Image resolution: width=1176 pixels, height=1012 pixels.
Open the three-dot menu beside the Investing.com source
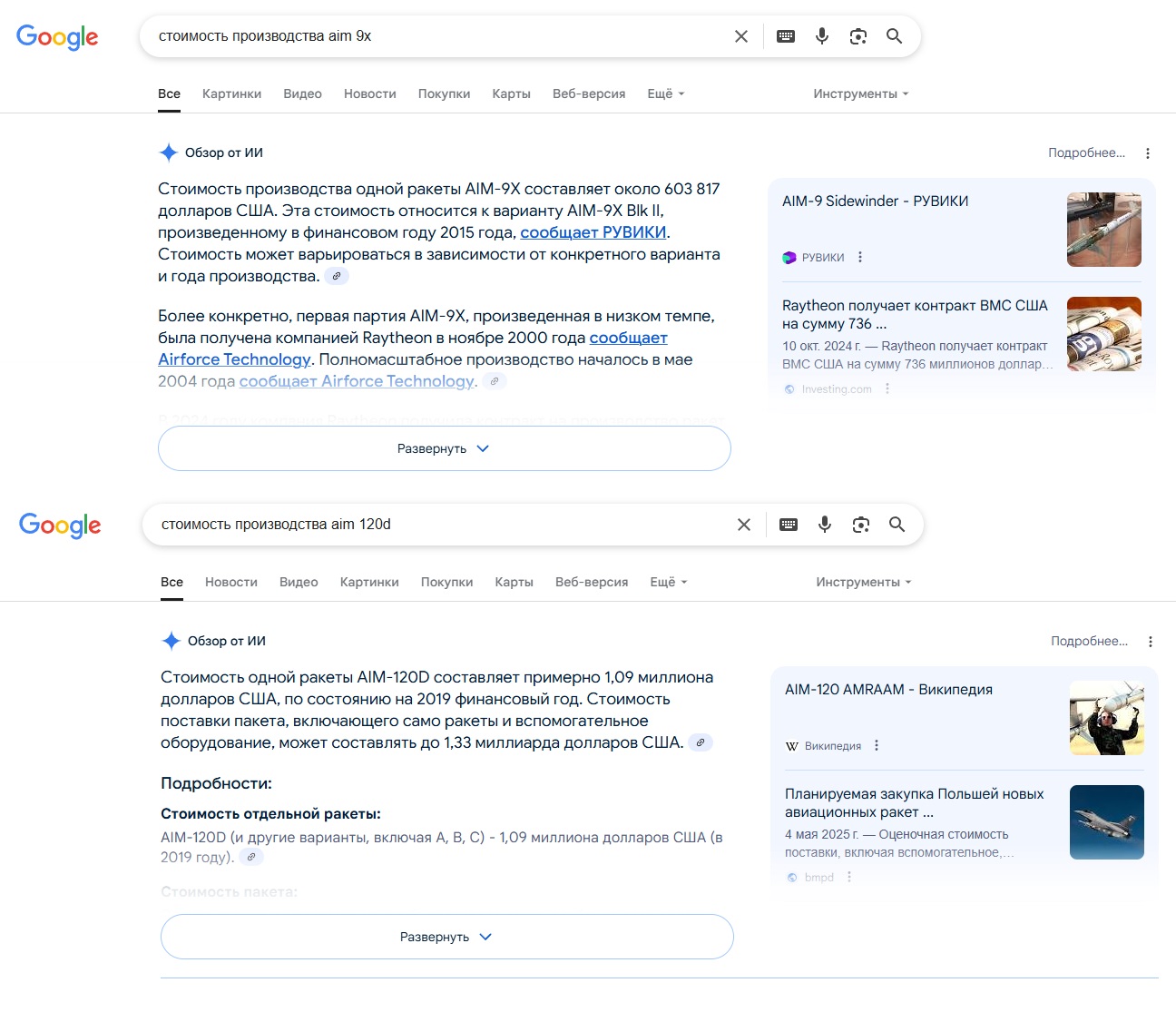point(887,388)
